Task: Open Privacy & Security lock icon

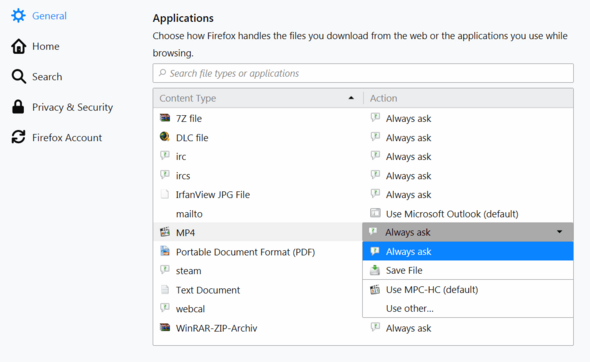Action: coord(18,107)
